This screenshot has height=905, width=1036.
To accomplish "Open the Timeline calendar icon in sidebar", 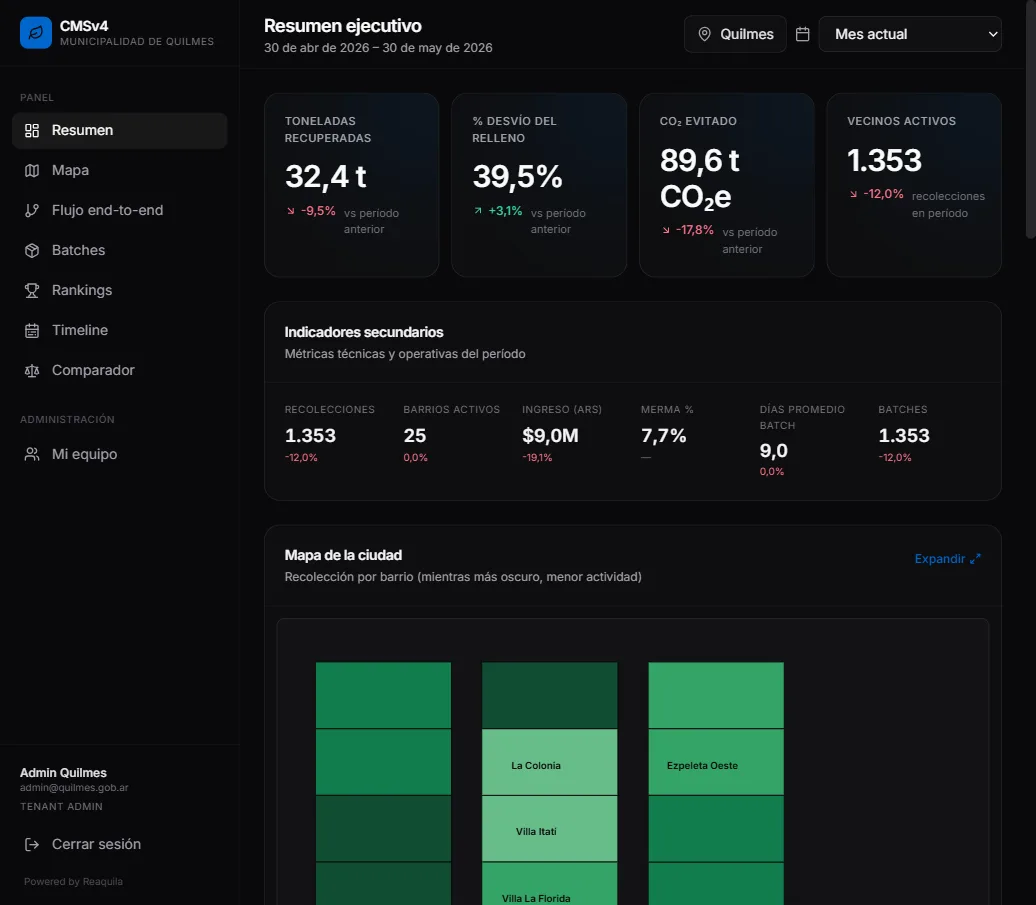I will 32,331.
